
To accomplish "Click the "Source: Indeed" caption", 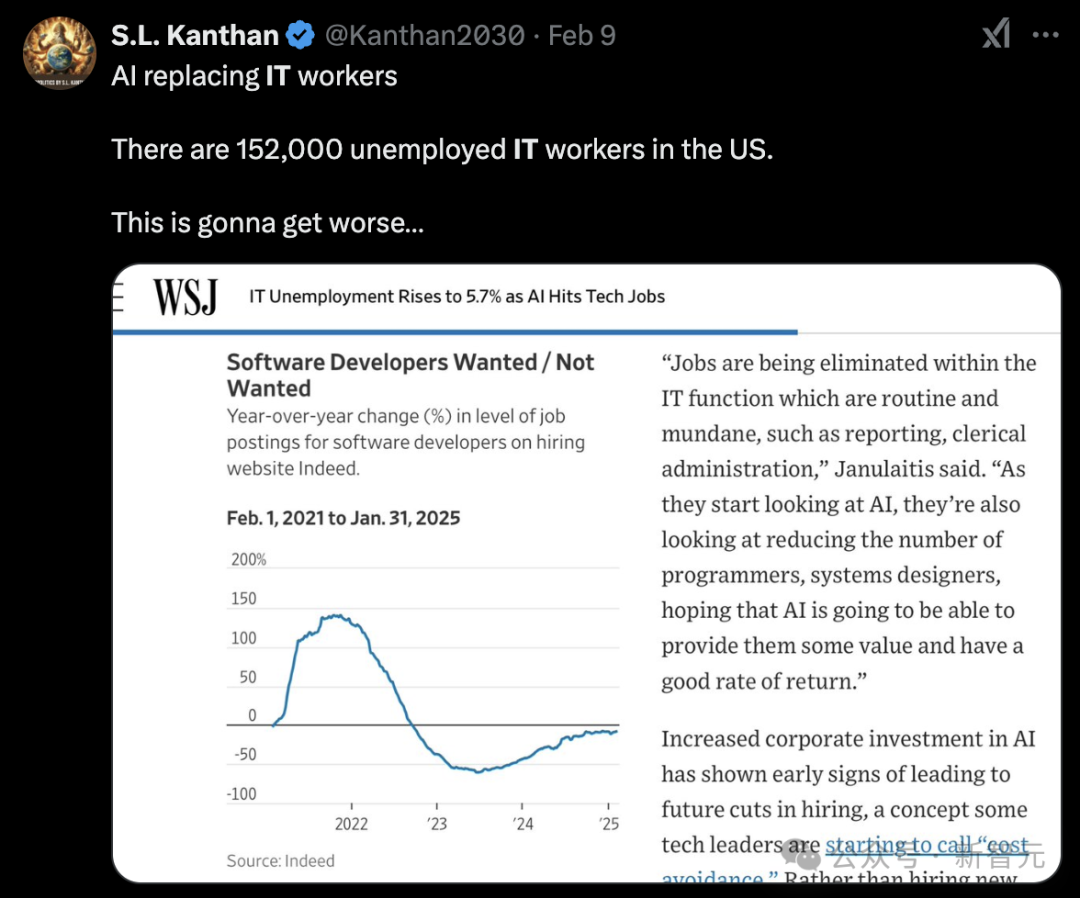I will point(281,860).
